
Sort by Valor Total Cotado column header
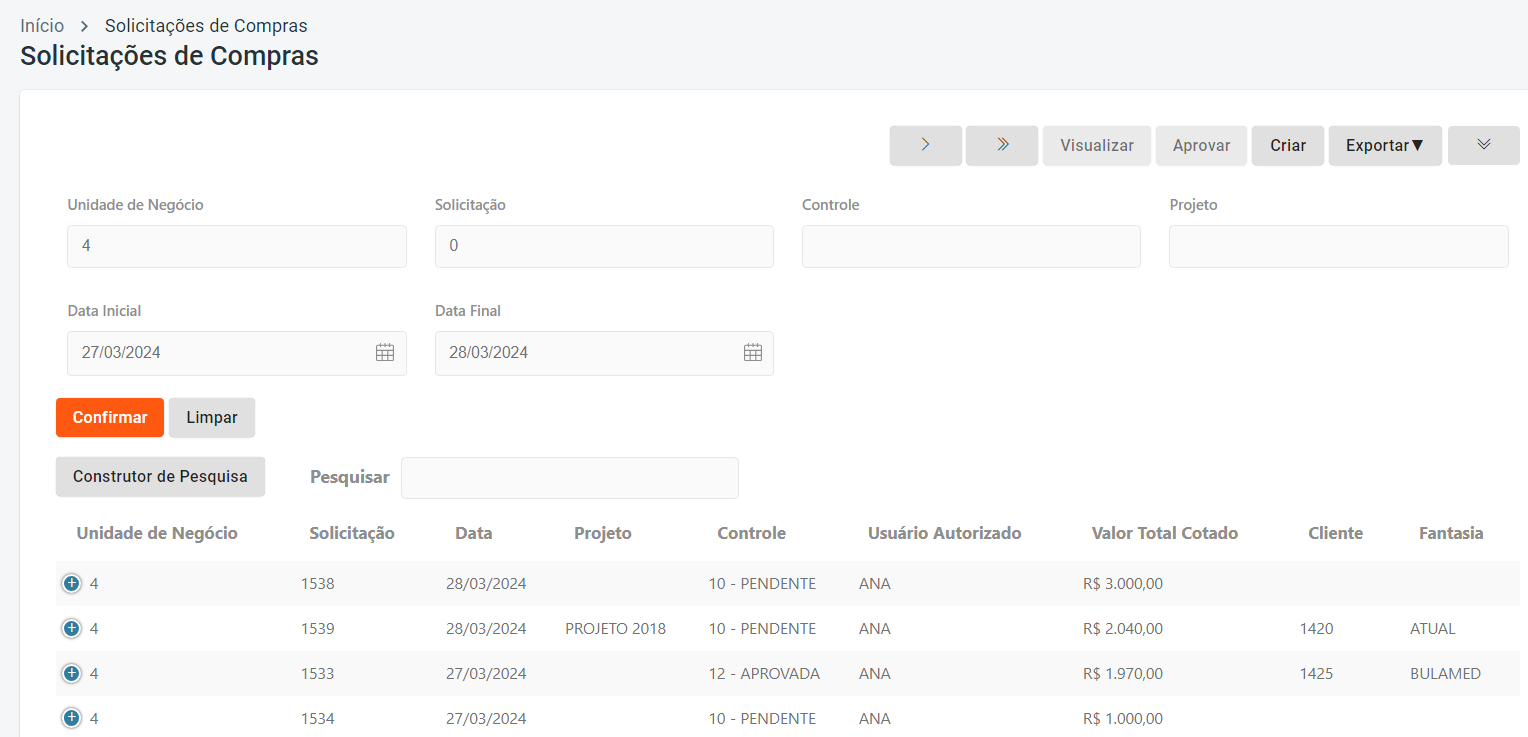pos(1165,533)
